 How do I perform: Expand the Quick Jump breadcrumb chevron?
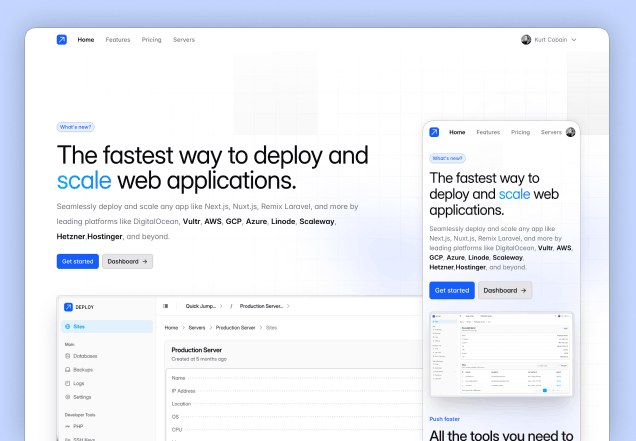[221, 306]
